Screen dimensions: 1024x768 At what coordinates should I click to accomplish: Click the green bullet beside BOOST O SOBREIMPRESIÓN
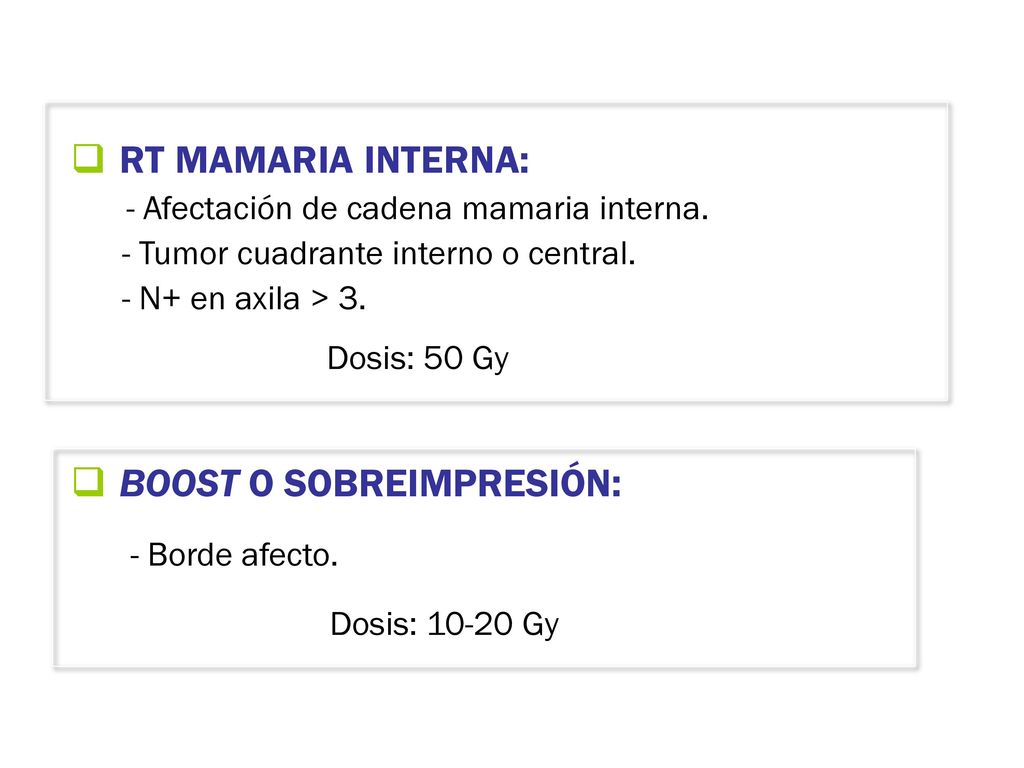88,482
